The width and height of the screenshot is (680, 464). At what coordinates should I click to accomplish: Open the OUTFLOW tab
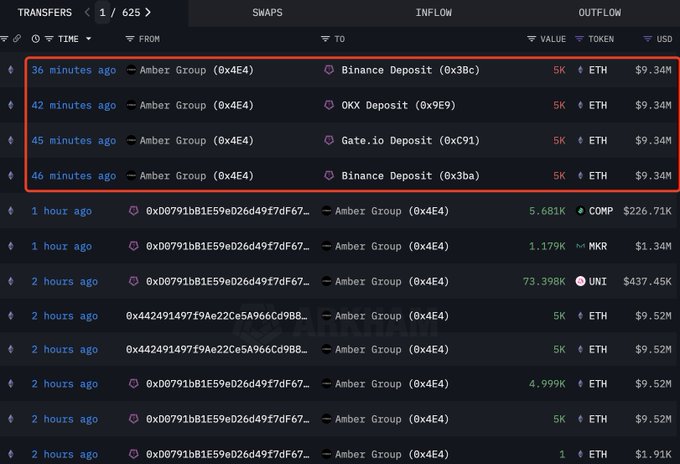click(600, 13)
